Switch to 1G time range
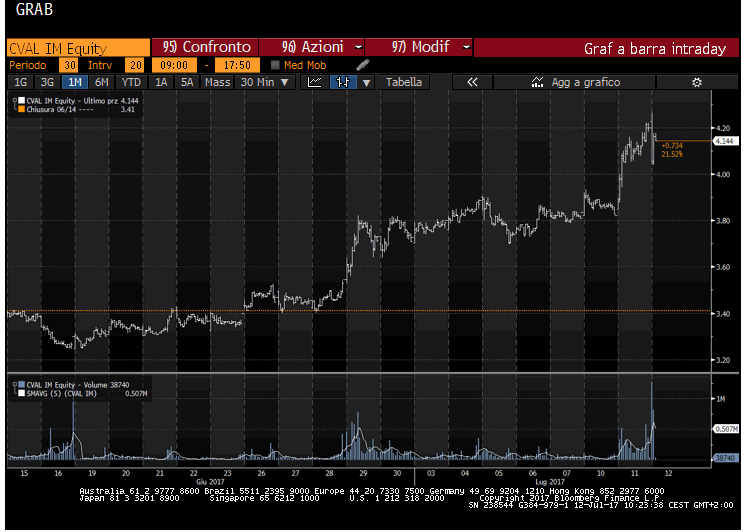744x532 pixels. point(20,82)
